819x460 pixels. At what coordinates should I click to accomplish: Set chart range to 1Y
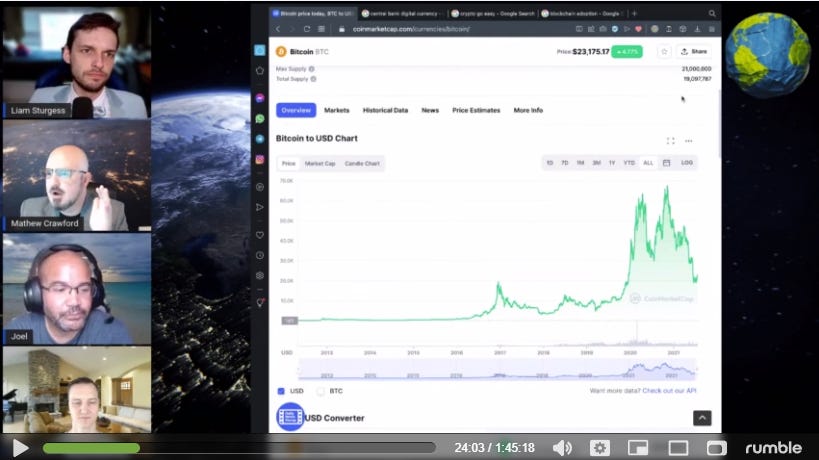[612, 163]
